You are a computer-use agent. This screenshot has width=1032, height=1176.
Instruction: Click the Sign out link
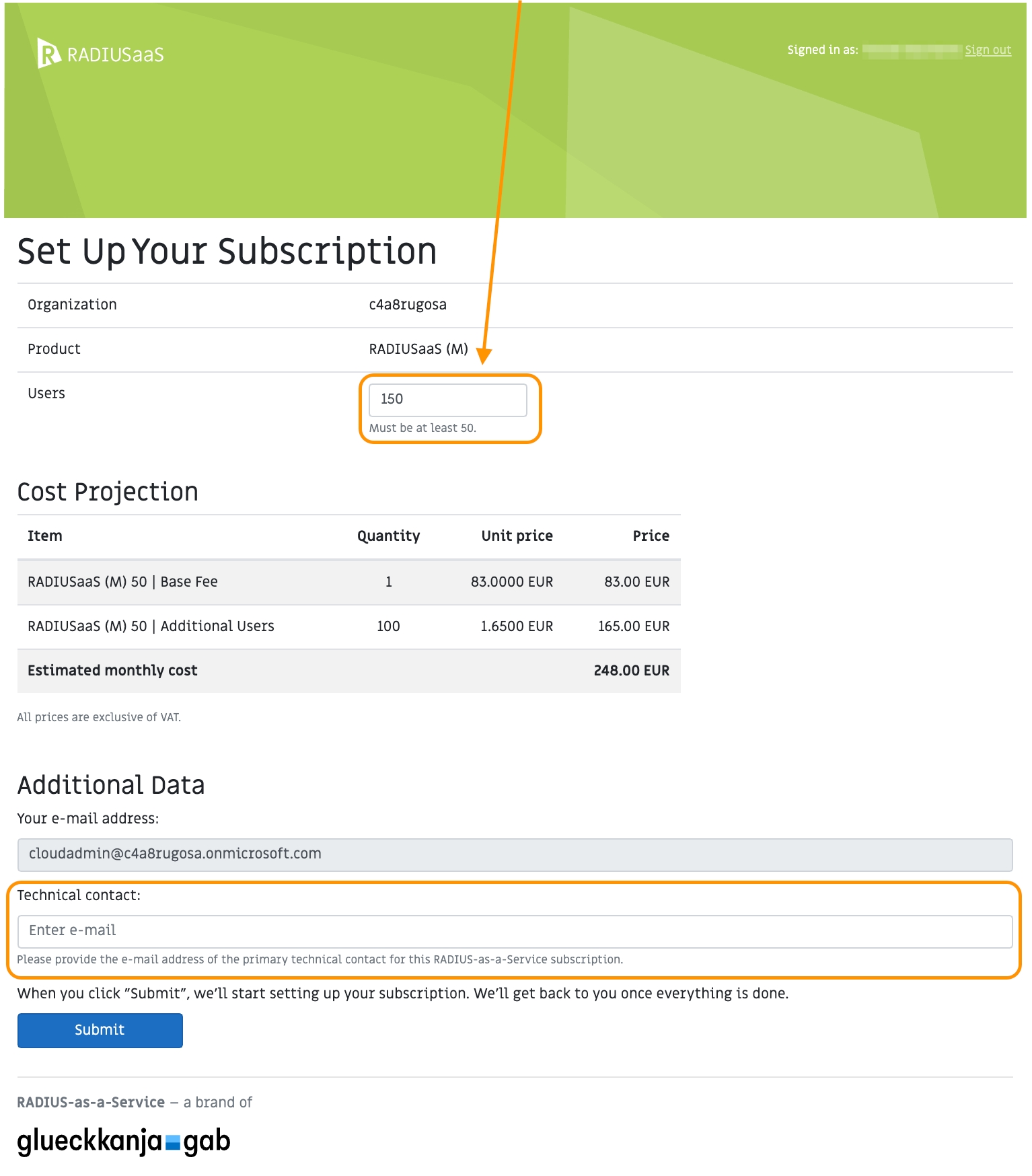click(988, 50)
